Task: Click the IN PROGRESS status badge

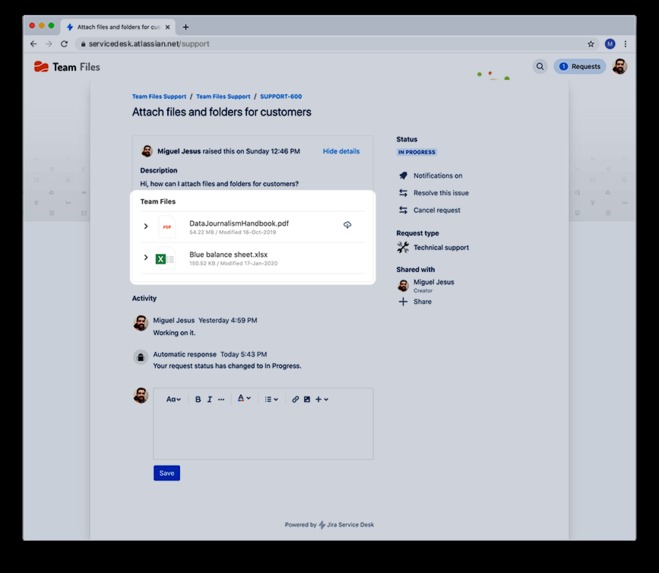Action: [416, 152]
